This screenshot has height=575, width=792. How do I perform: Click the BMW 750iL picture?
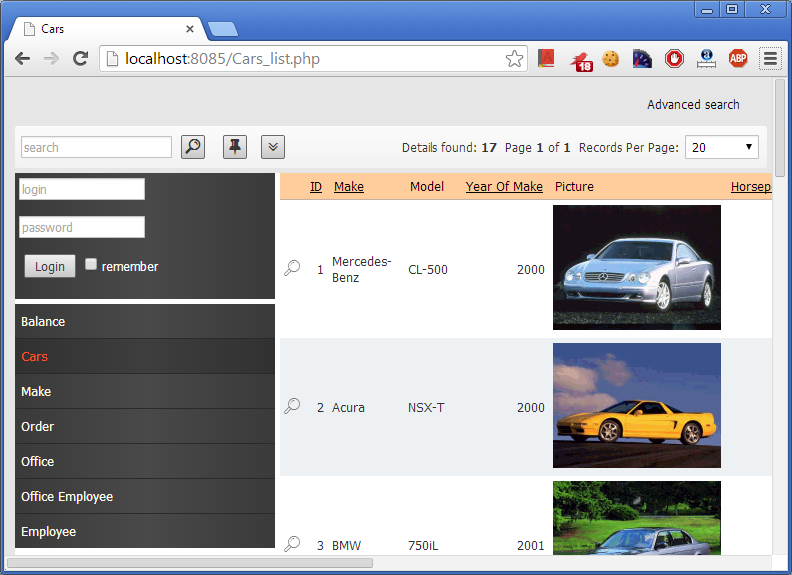(x=636, y=518)
